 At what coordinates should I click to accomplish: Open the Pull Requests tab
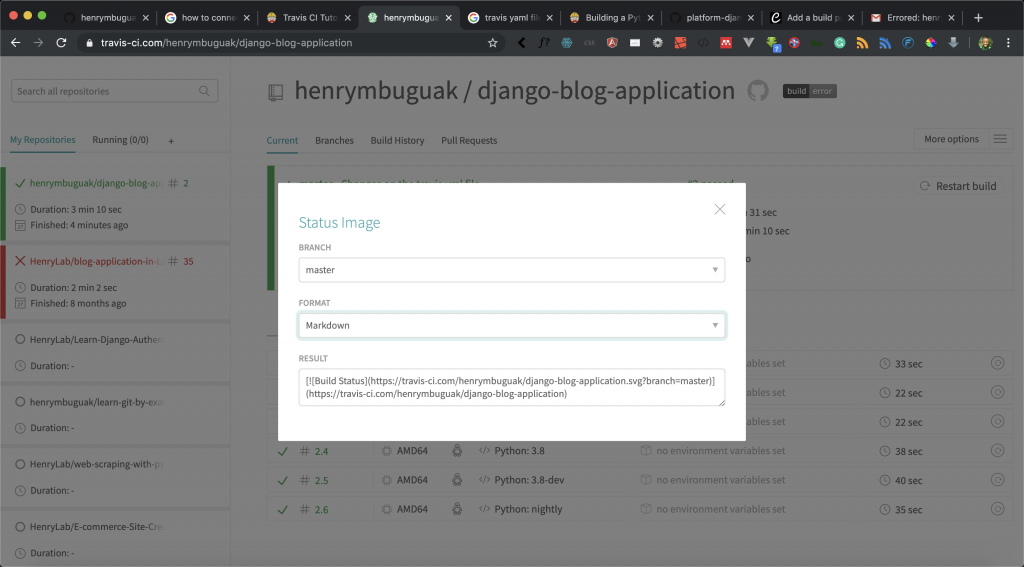469,140
